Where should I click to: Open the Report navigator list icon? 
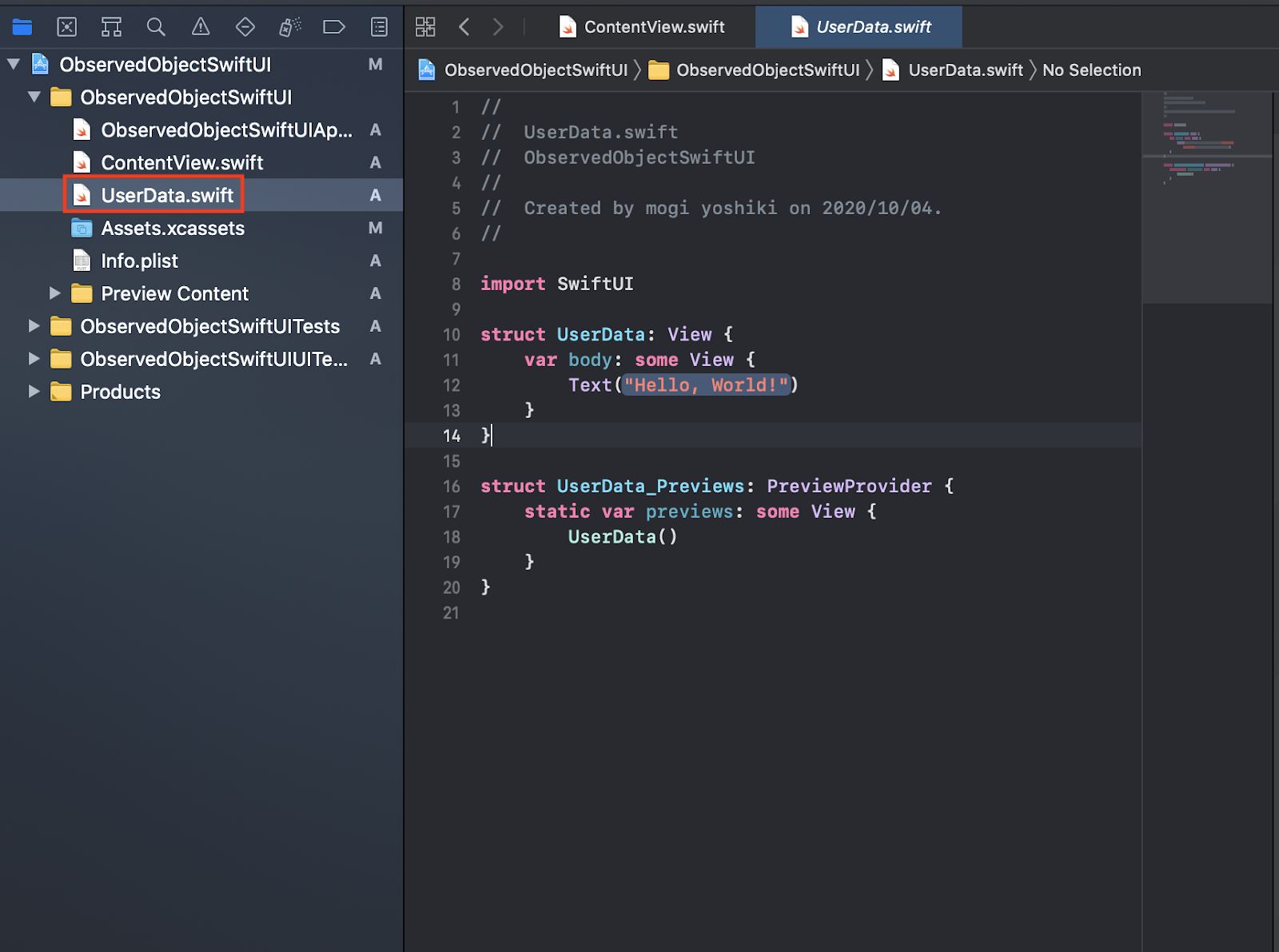click(379, 27)
